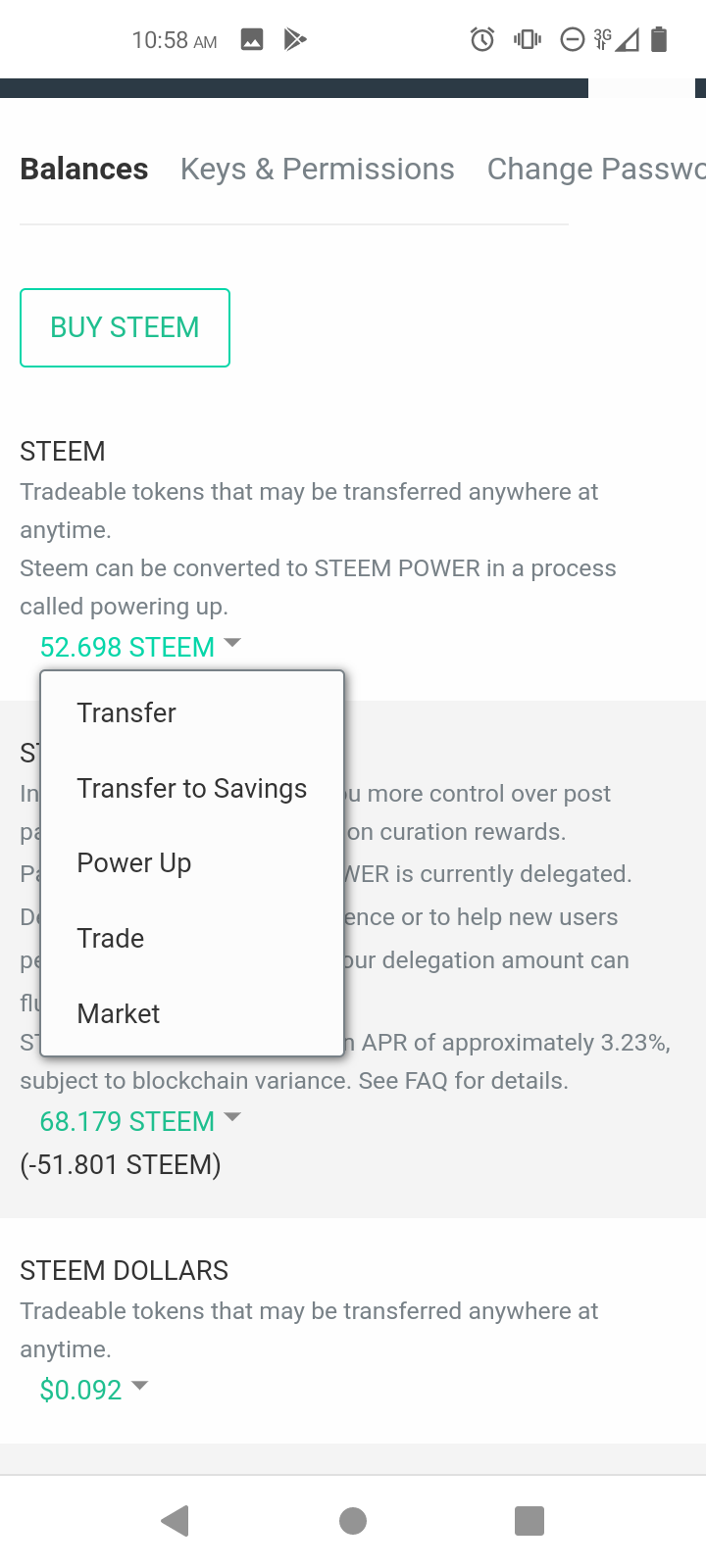This screenshot has width=706, height=1568.
Task: Tap the alarm clock status icon
Action: pos(481,40)
